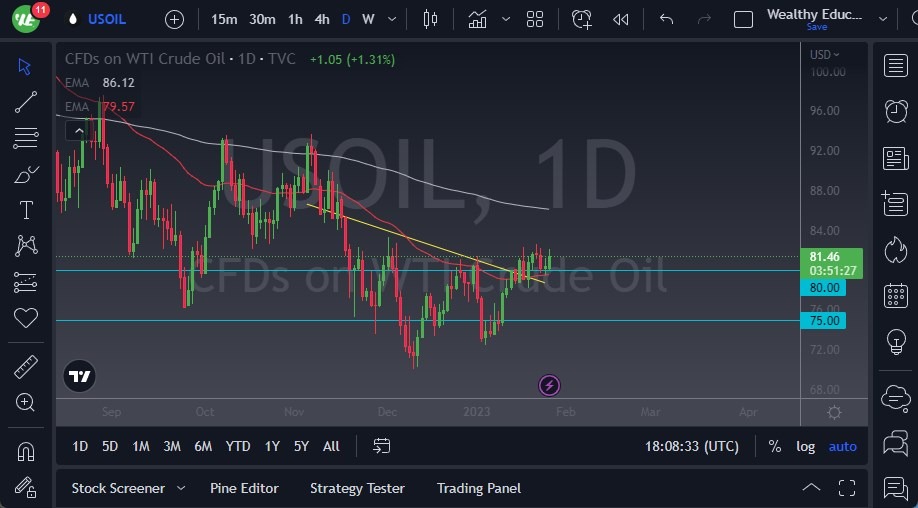
Task: Click the magnet mode icon
Action: pyautogui.click(x=26, y=451)
